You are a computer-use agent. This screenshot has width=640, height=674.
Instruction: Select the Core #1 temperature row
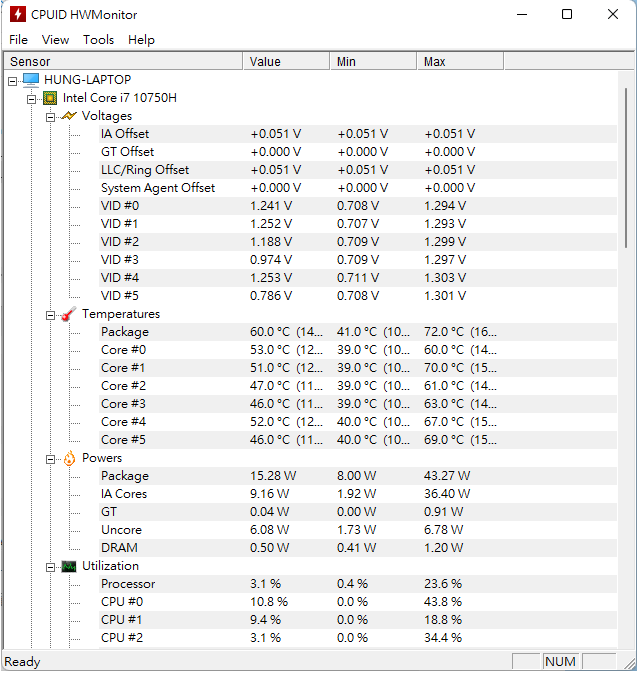[358, 368]
